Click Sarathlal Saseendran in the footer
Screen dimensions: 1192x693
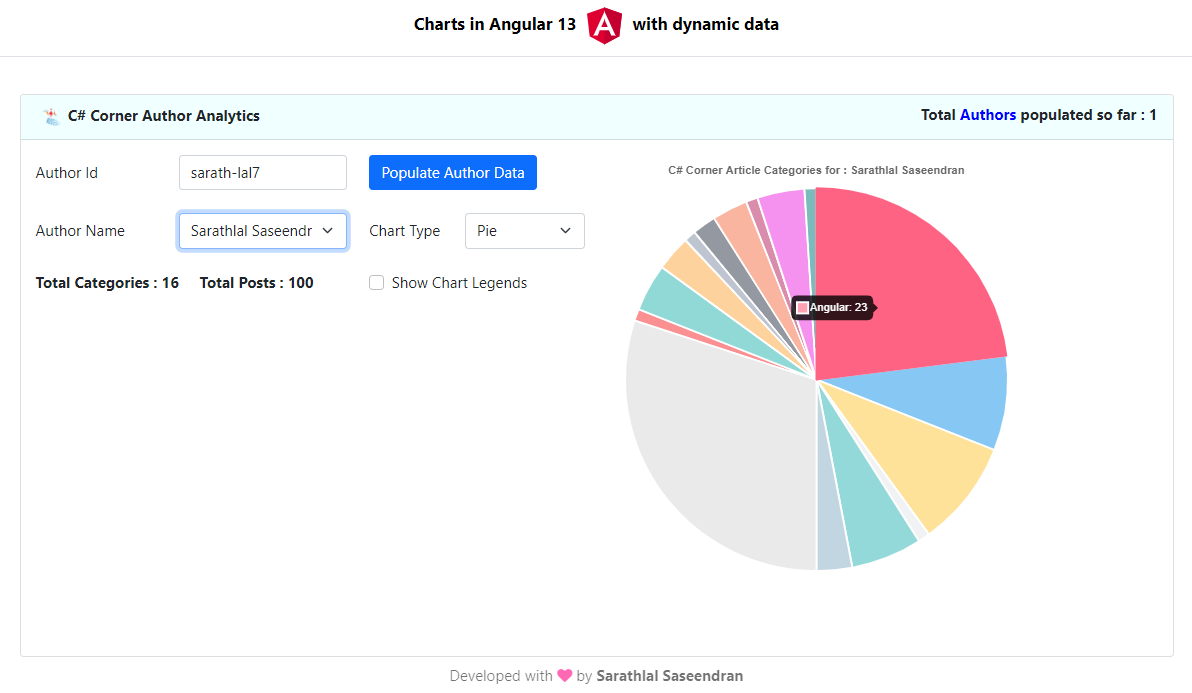pos(670,675)
